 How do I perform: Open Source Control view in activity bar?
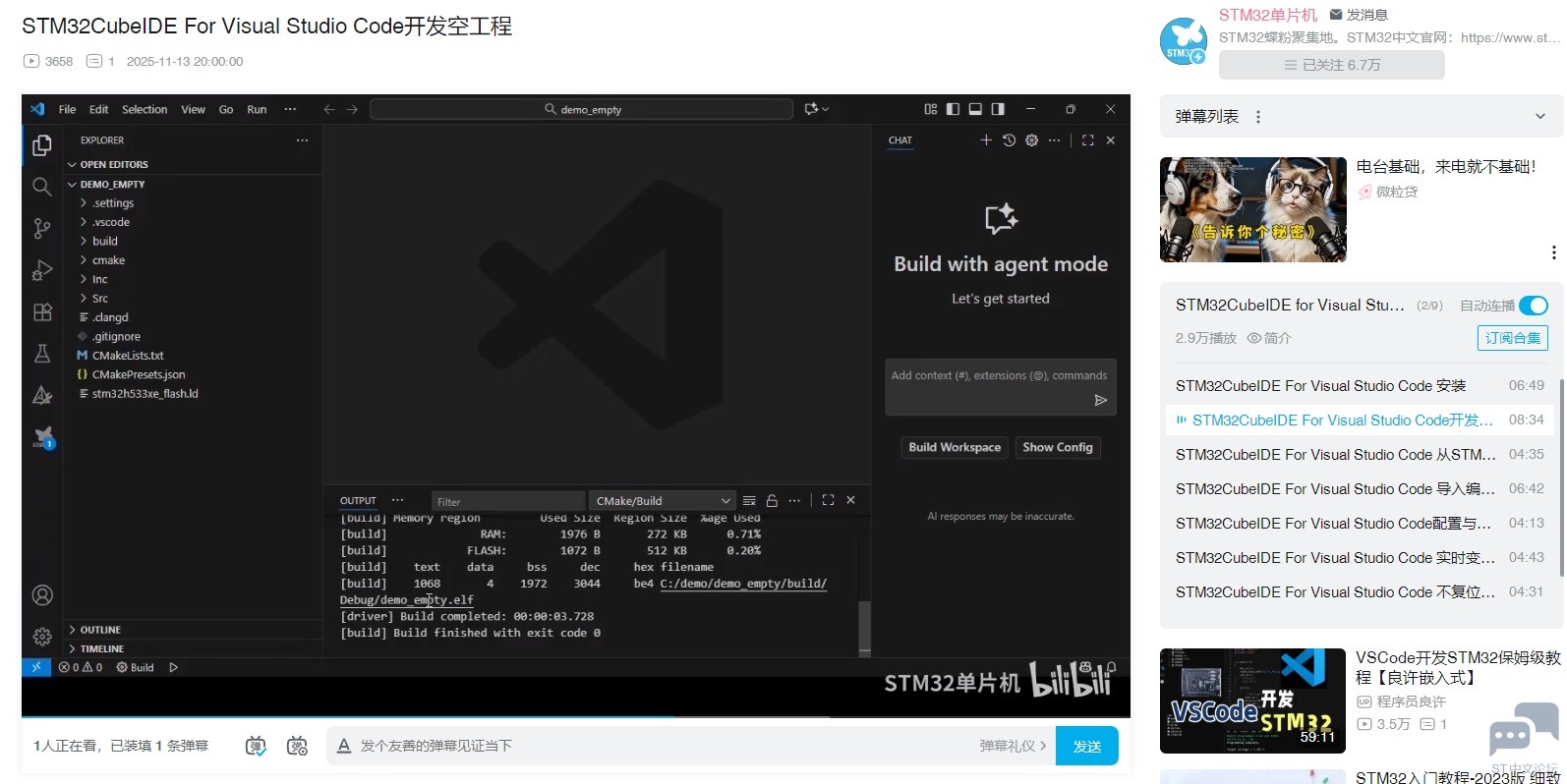(x=41, y=229)
